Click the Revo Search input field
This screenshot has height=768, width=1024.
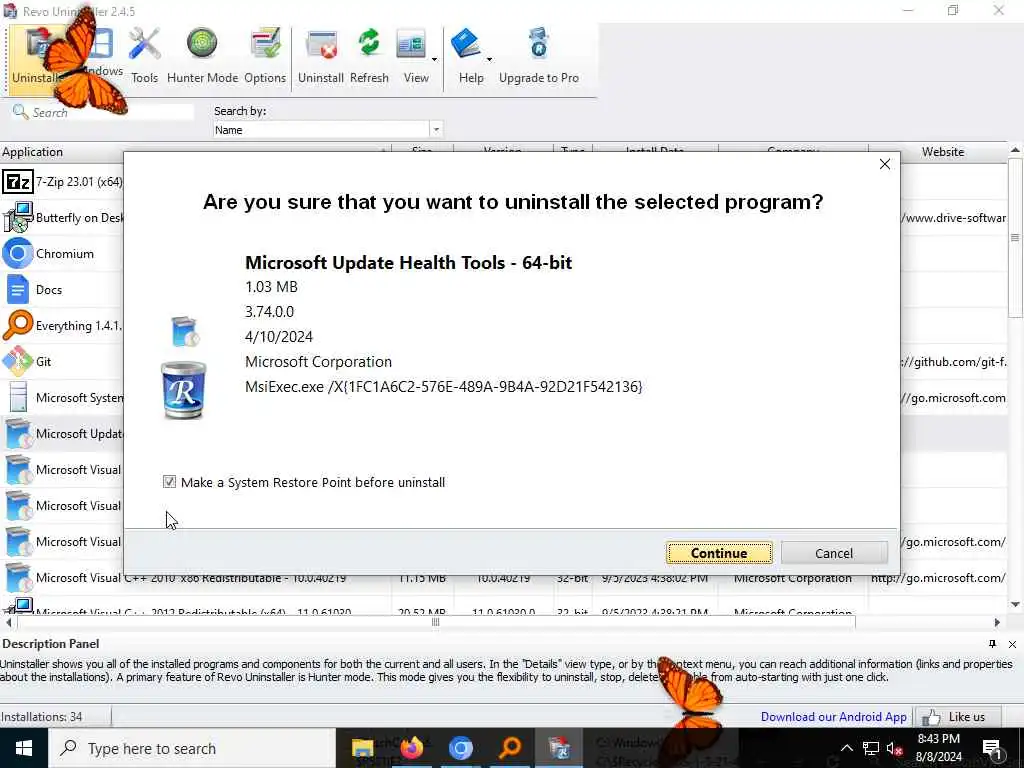tap(111, 112)
